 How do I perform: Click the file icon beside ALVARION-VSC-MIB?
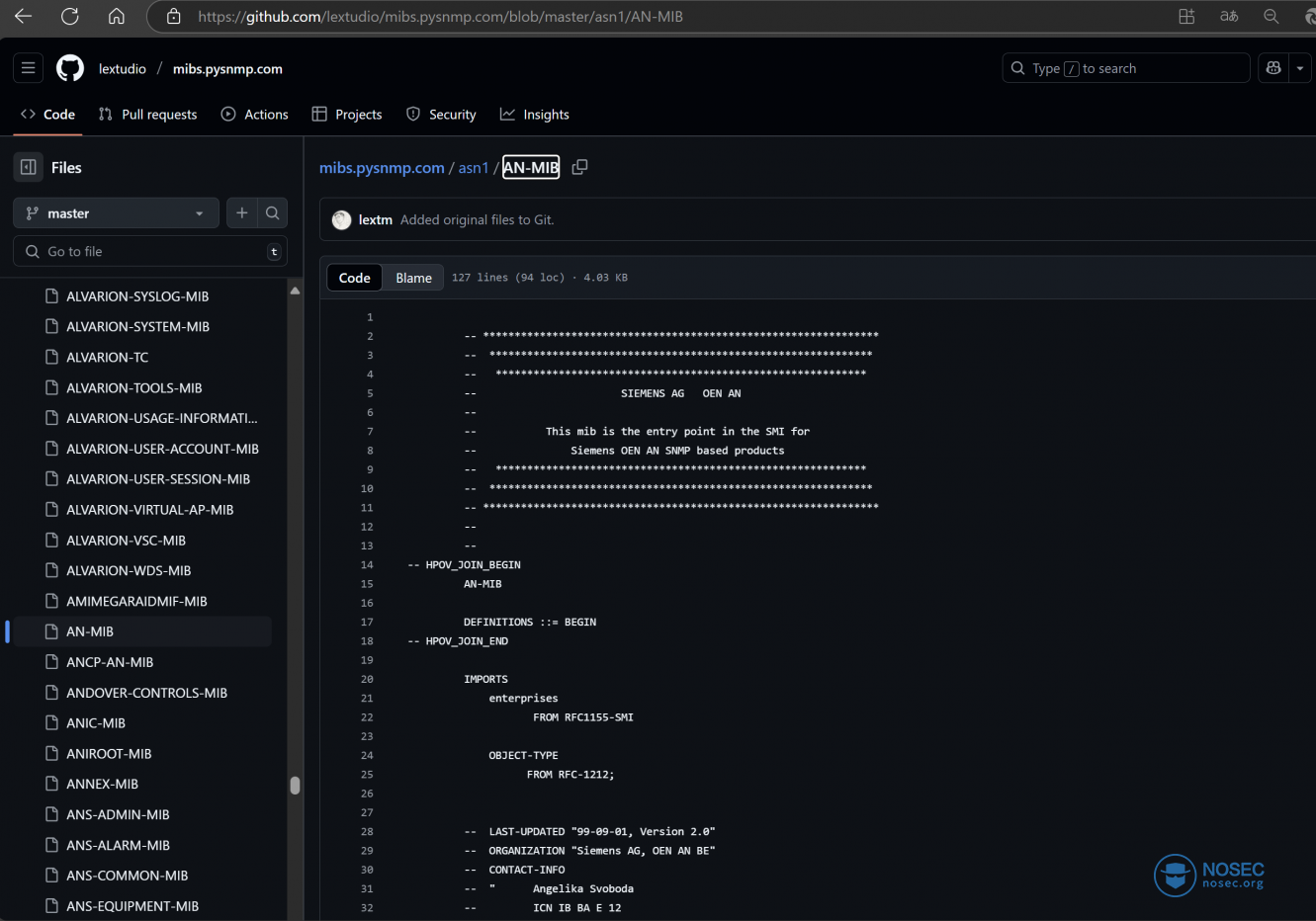52,540
